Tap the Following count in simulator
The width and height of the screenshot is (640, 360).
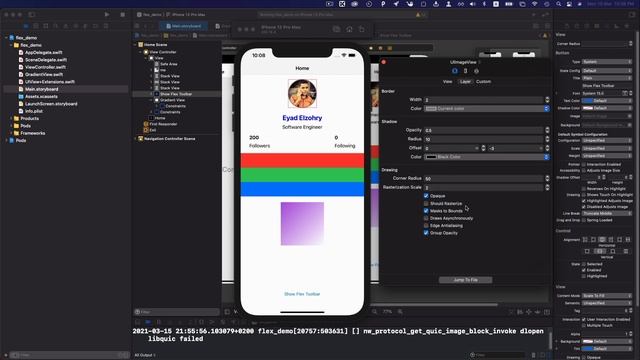pos(336,138)
